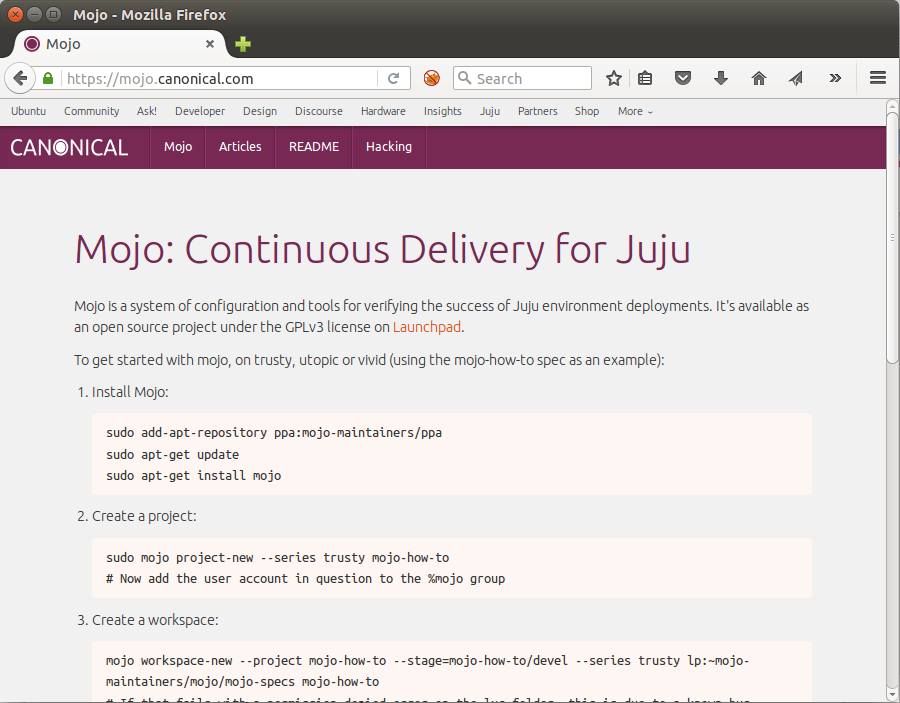900x703 pixels.
Task: Open the Discourse link
Action: tap(319, 111)
